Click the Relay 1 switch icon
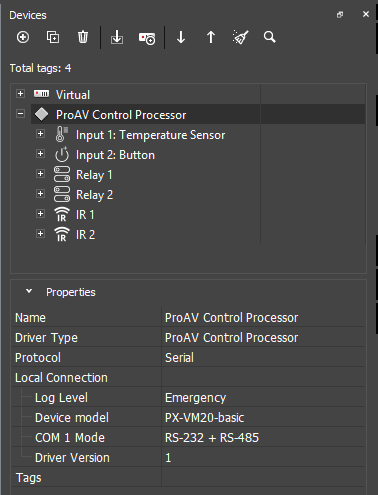The image size is (378, 495). tap(62, 174)
